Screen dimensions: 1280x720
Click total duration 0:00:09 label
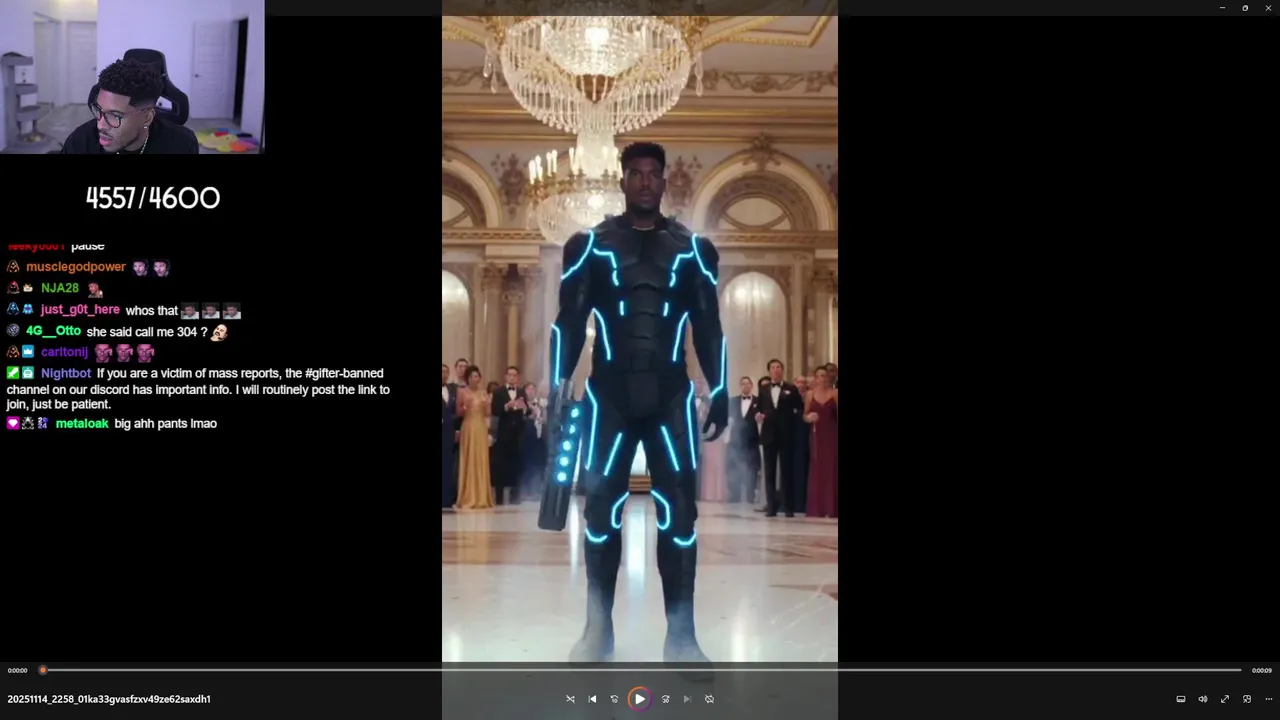(x=1262, y=670)
